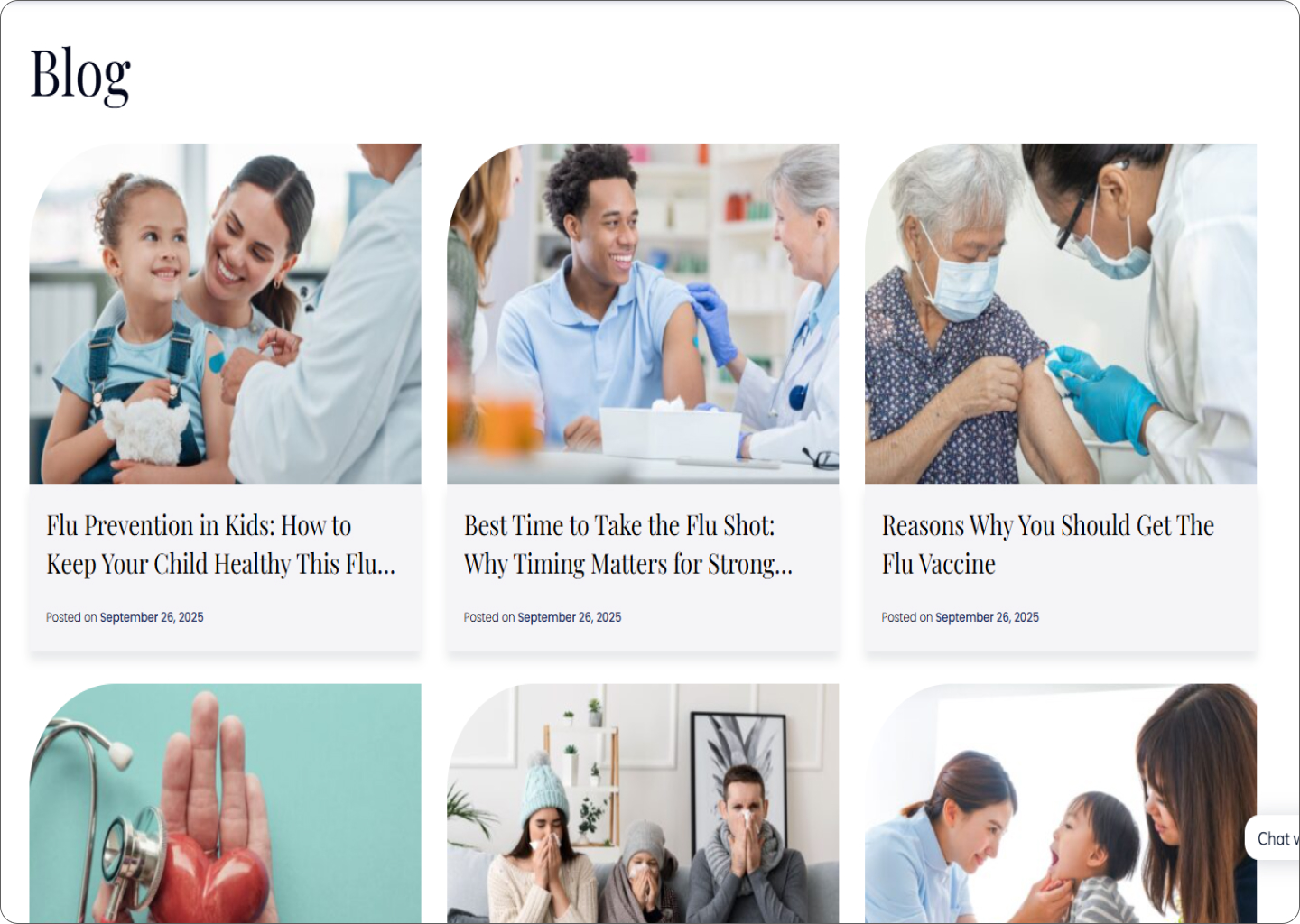Click the Posted on label in the second card
This screenshot has height=924, width=1300.
click(488, 617)
